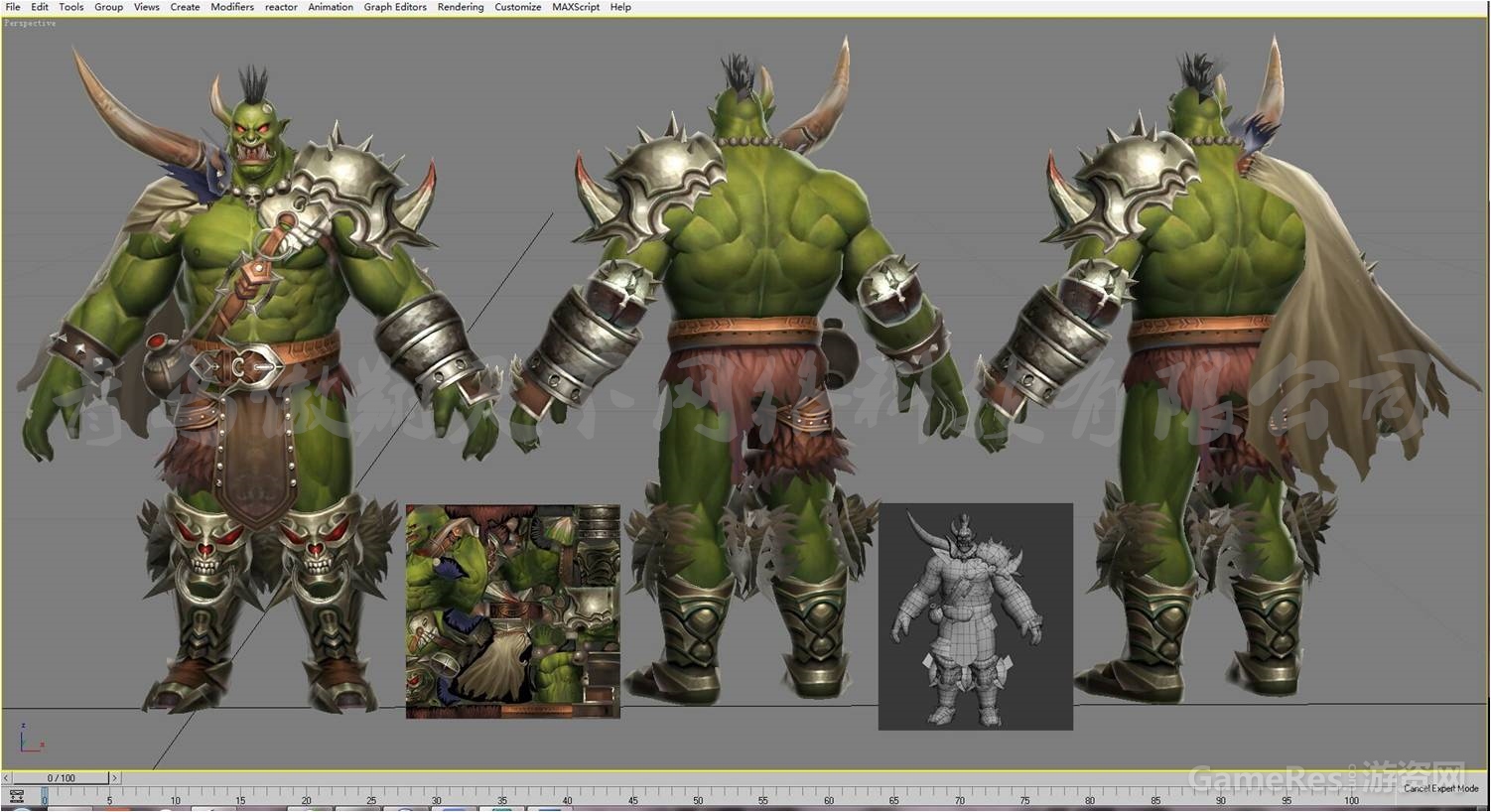Open the MAXScript menu
Screen dimensions: 1491x812
coord(576,7)
